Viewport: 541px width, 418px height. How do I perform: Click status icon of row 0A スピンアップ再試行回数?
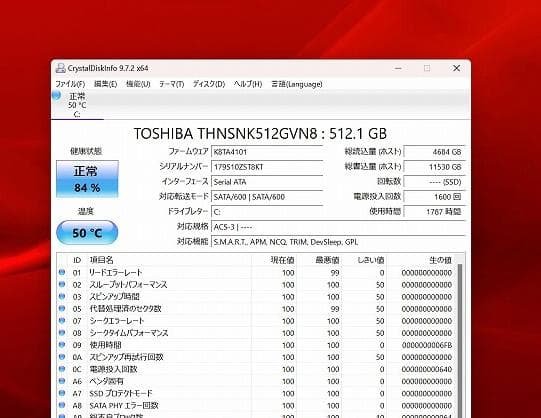pyautogui.click(x=62, y=357)
